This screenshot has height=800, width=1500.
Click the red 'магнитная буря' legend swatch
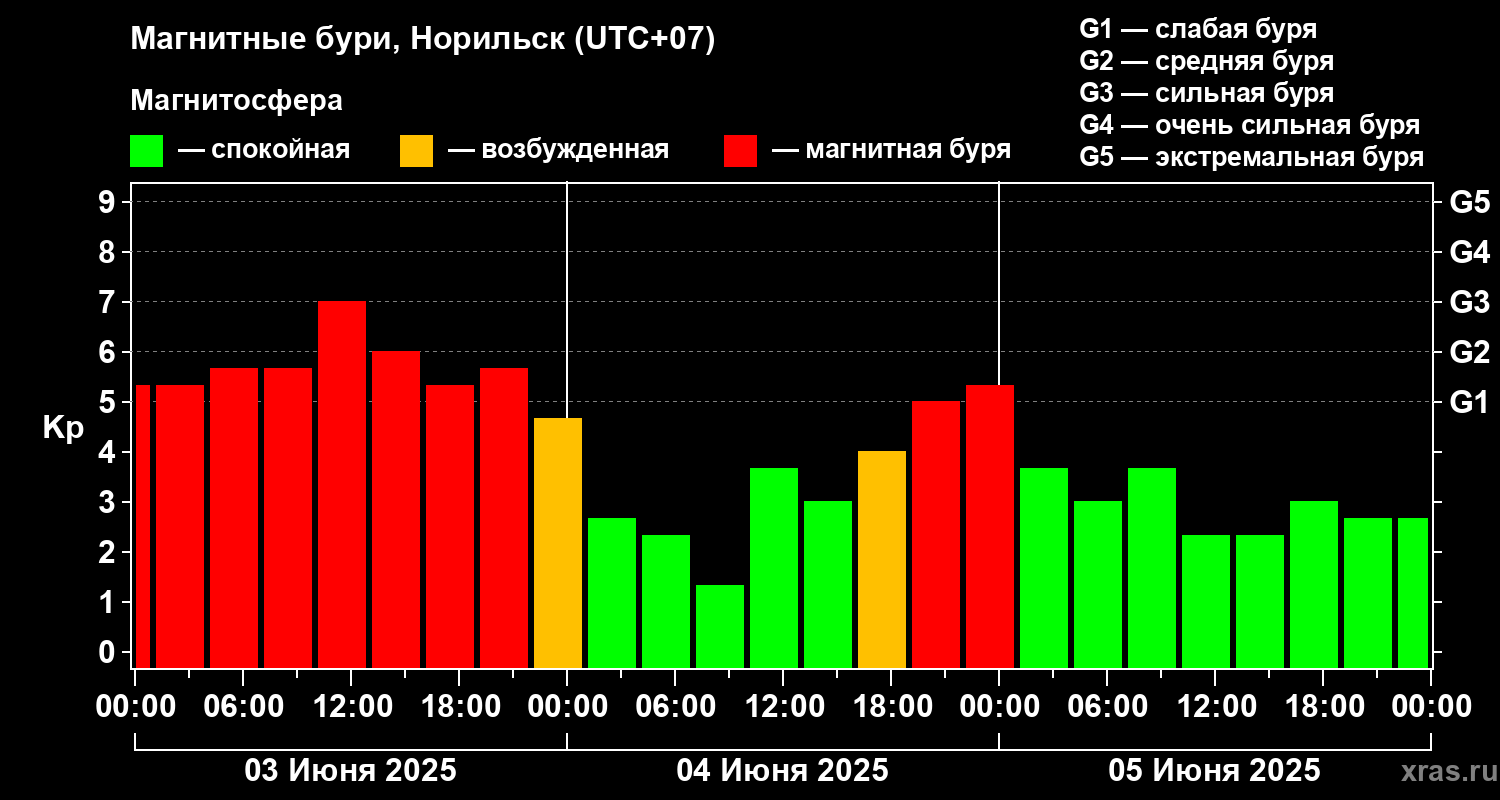[x=740, y=151]
